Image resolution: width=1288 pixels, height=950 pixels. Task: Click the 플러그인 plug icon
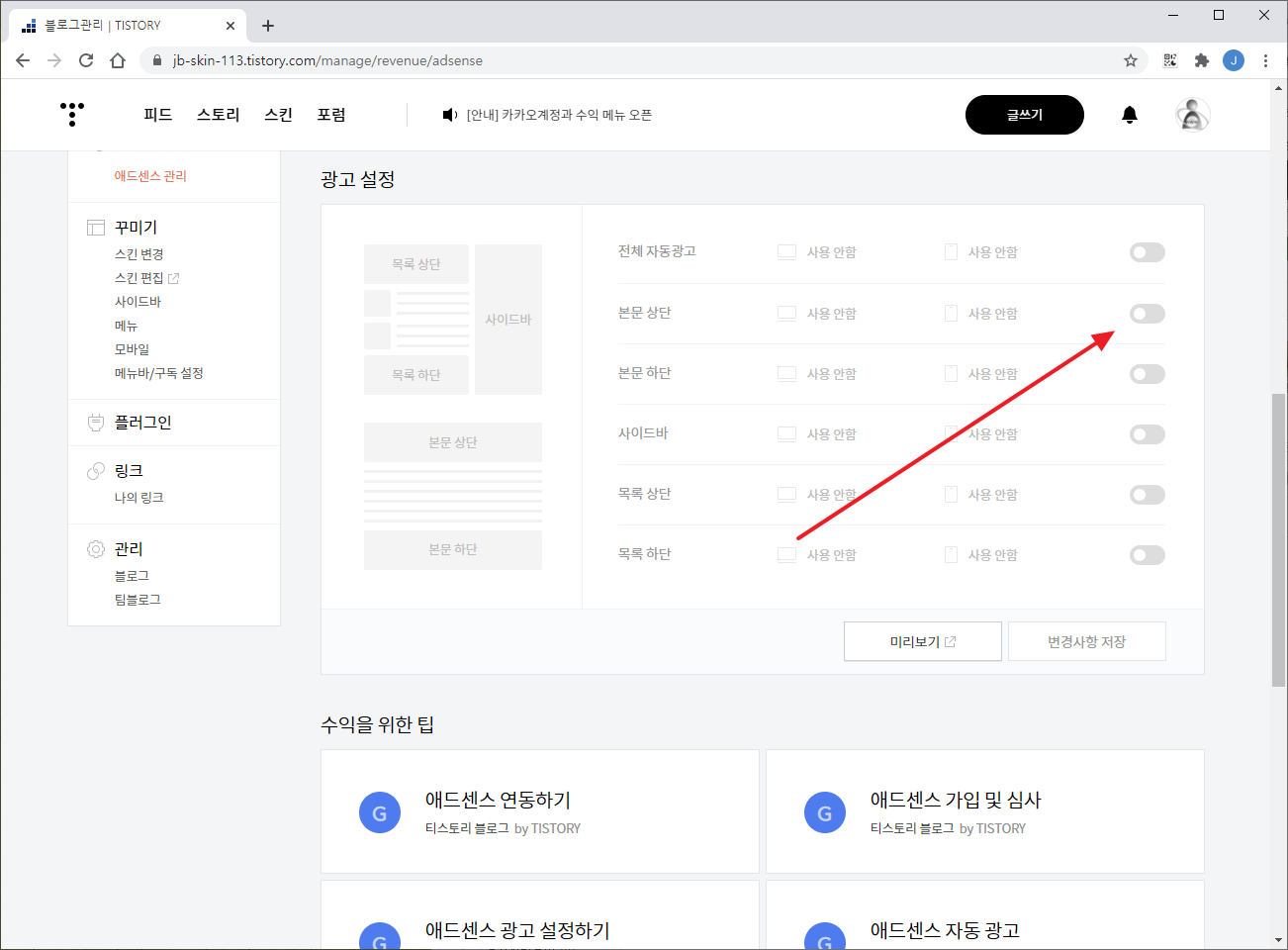point(96,423)
